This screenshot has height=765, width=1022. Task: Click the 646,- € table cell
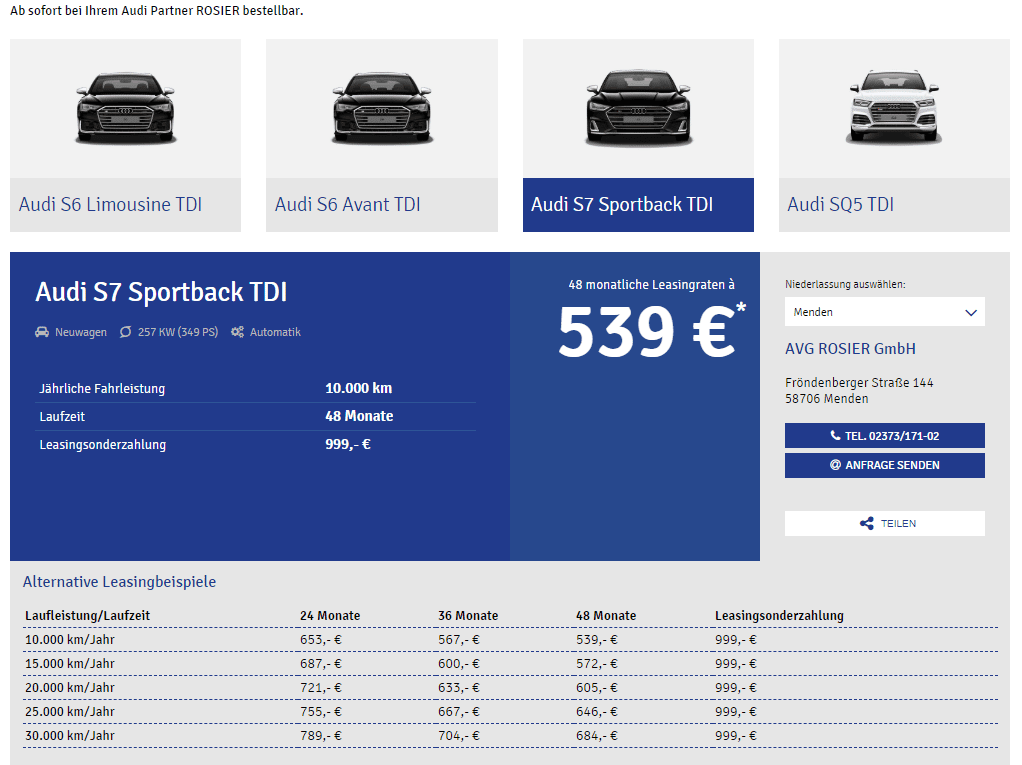coord(597,712)
